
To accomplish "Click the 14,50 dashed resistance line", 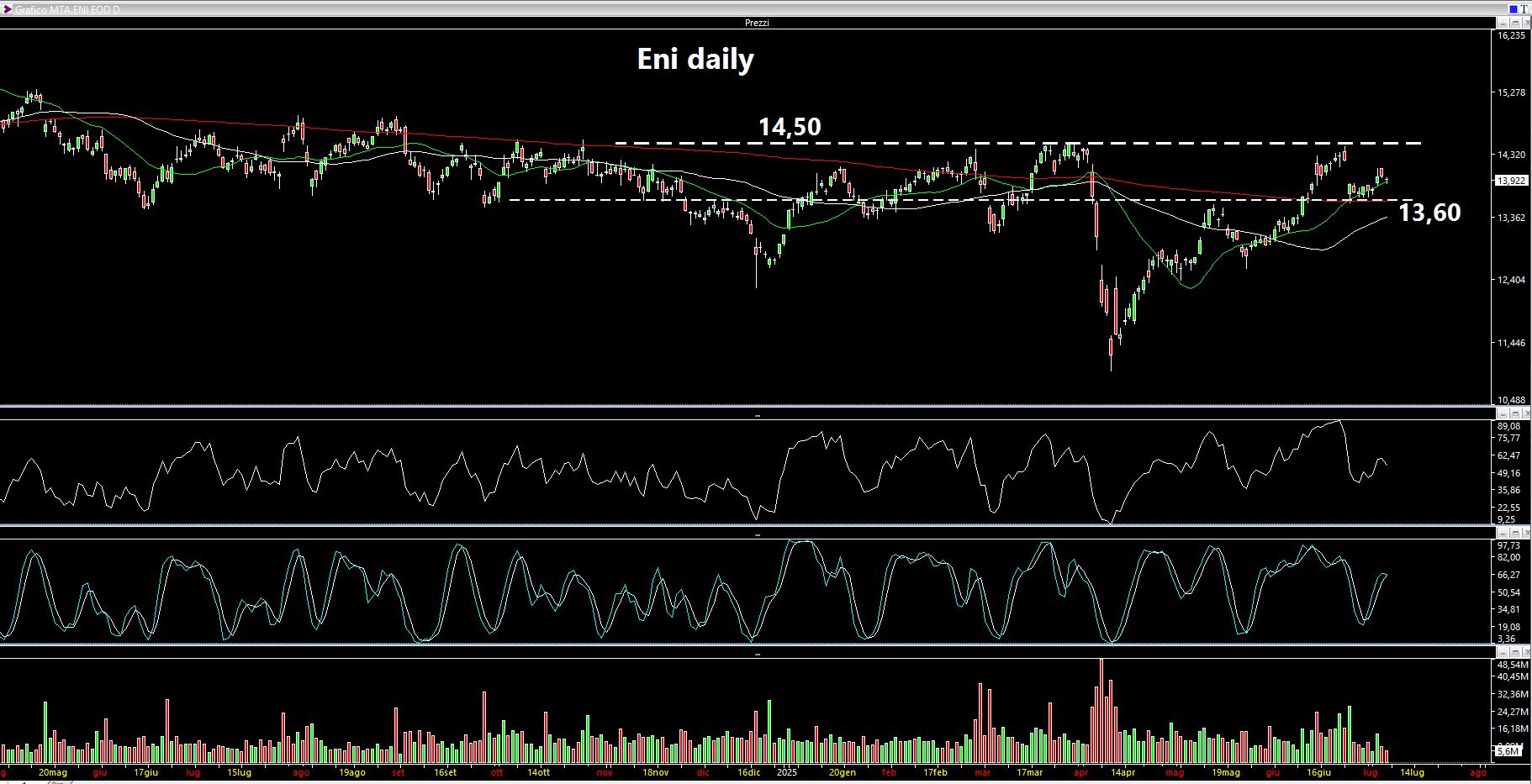I will [1018, 143].
